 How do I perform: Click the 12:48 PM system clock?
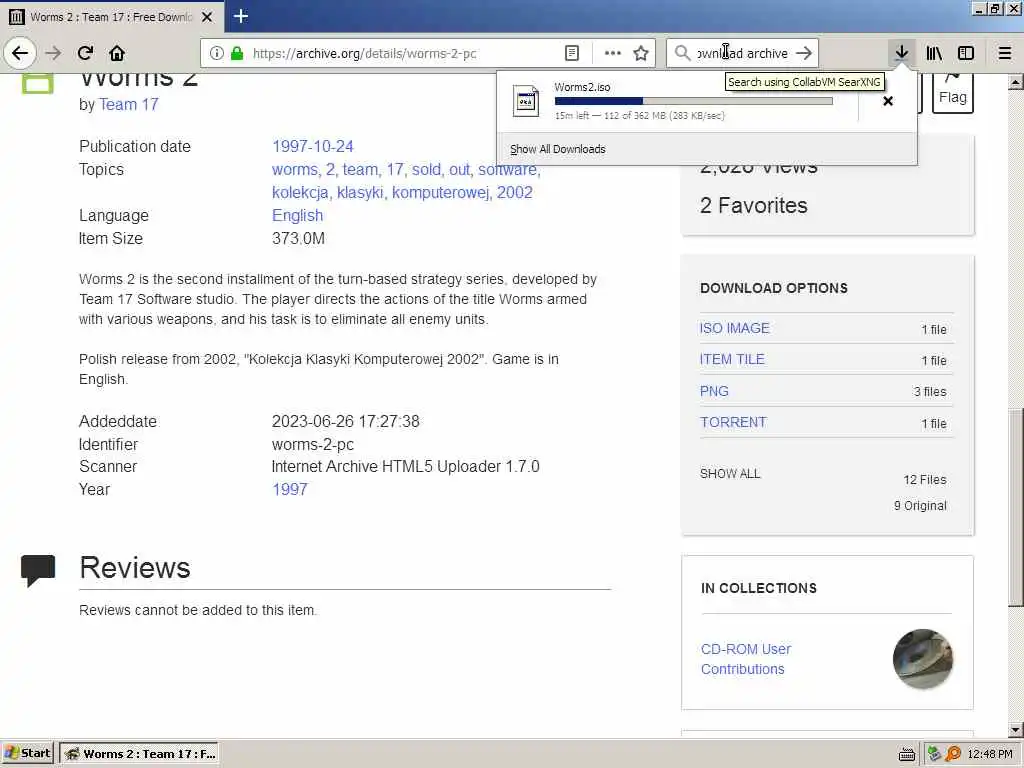(x=990, y=754)
